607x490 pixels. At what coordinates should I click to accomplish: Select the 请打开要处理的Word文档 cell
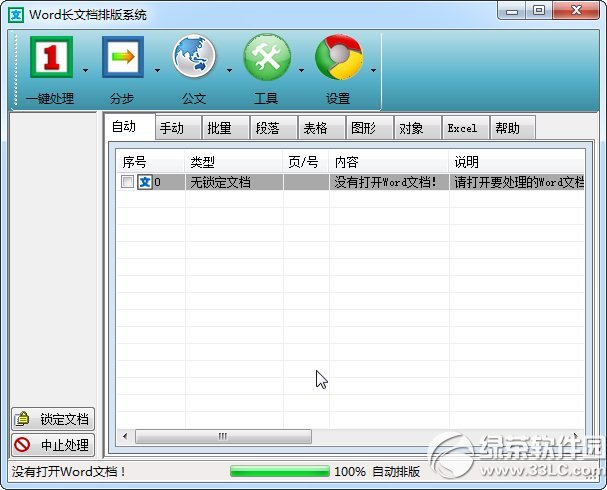click(517, 182)
